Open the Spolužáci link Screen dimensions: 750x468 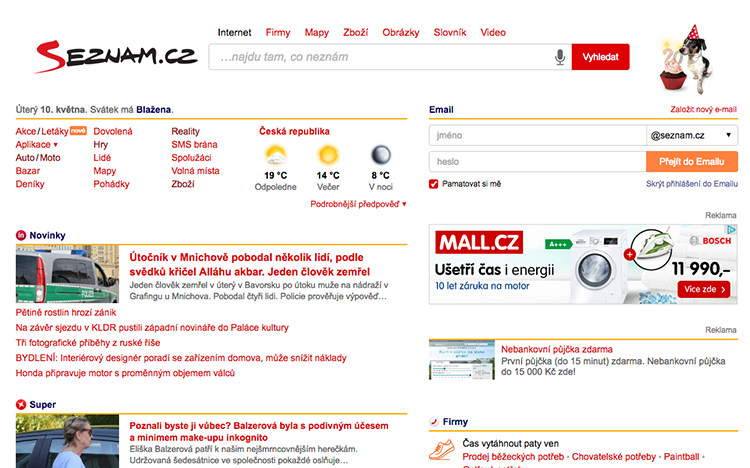point(191,157)
